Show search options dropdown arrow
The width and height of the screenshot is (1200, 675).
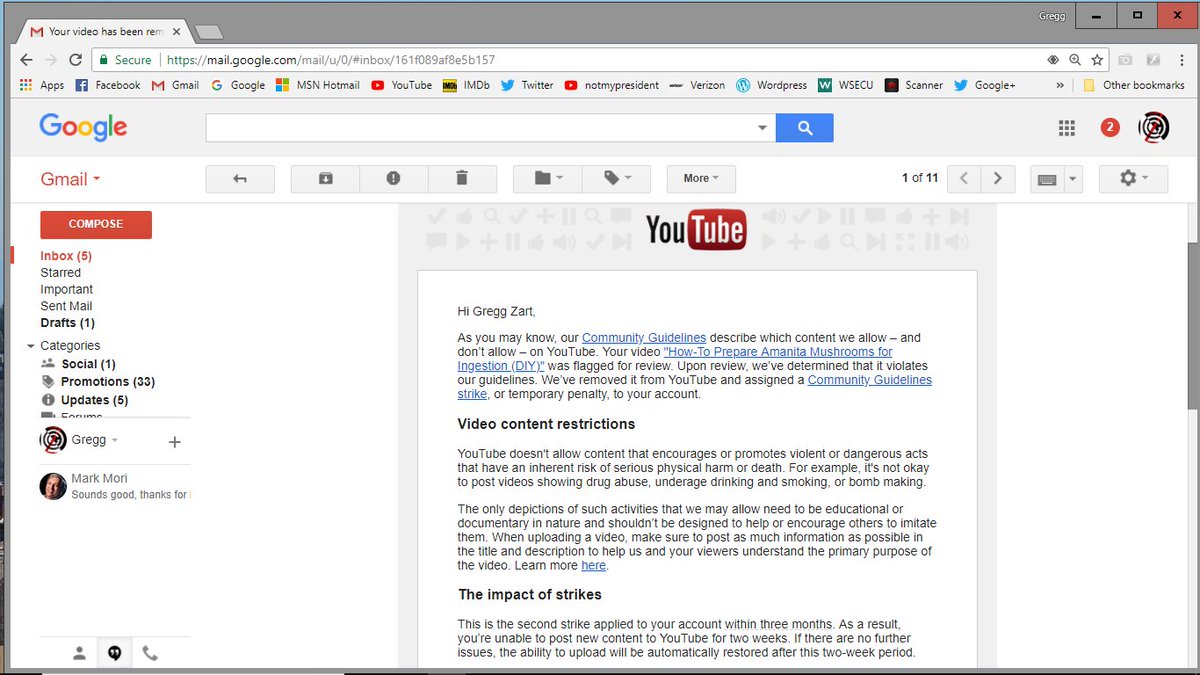[762, 128]
